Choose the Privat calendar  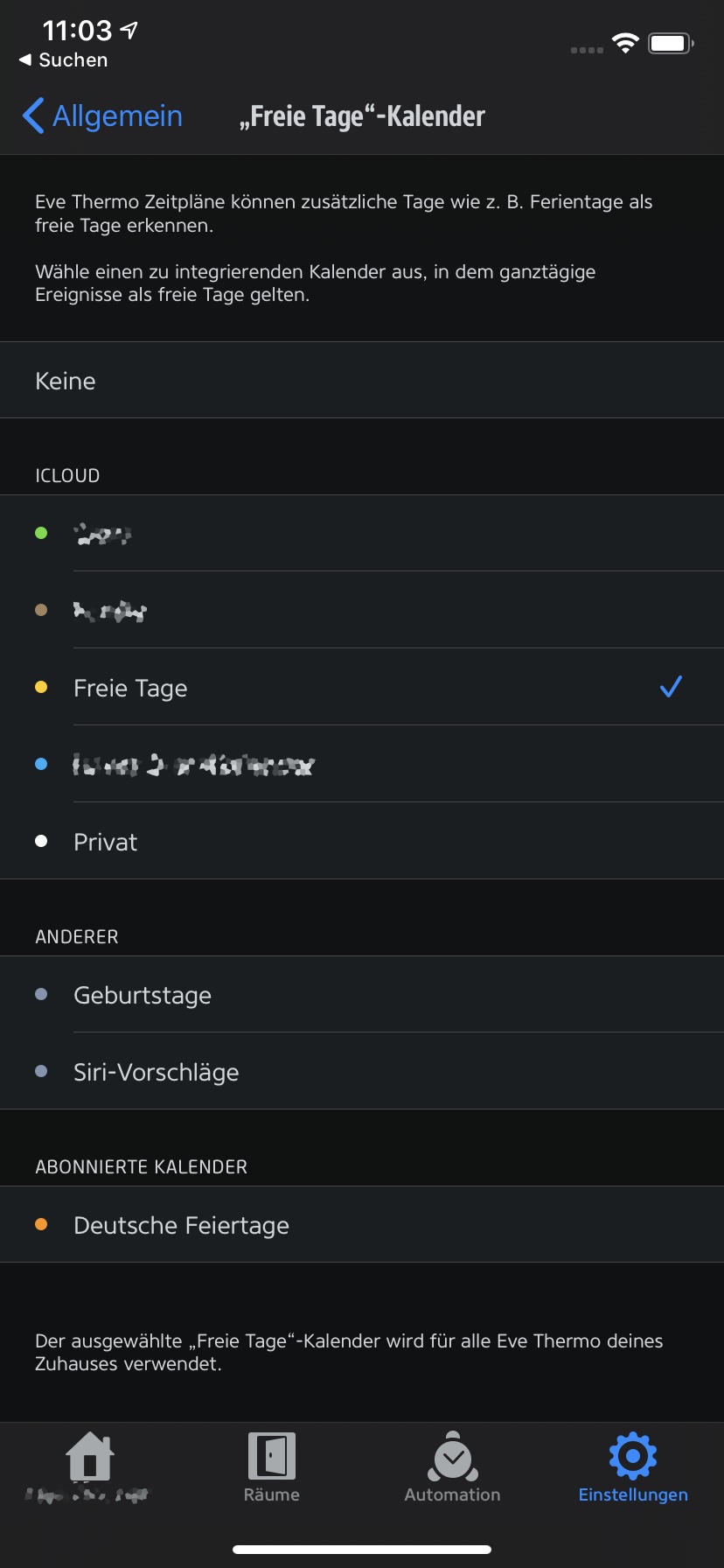click(x=362, y=841)
